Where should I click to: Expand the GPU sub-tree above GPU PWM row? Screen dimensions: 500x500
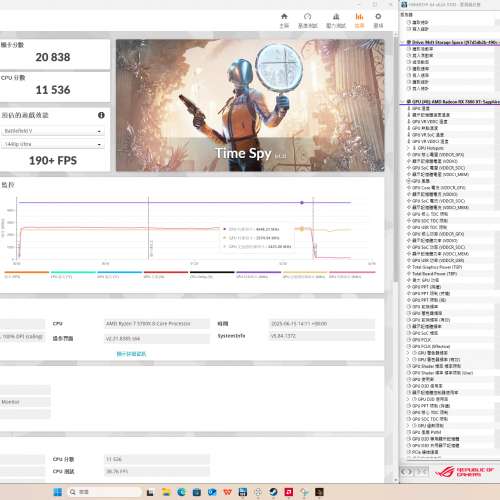click(x=408, y=426)
